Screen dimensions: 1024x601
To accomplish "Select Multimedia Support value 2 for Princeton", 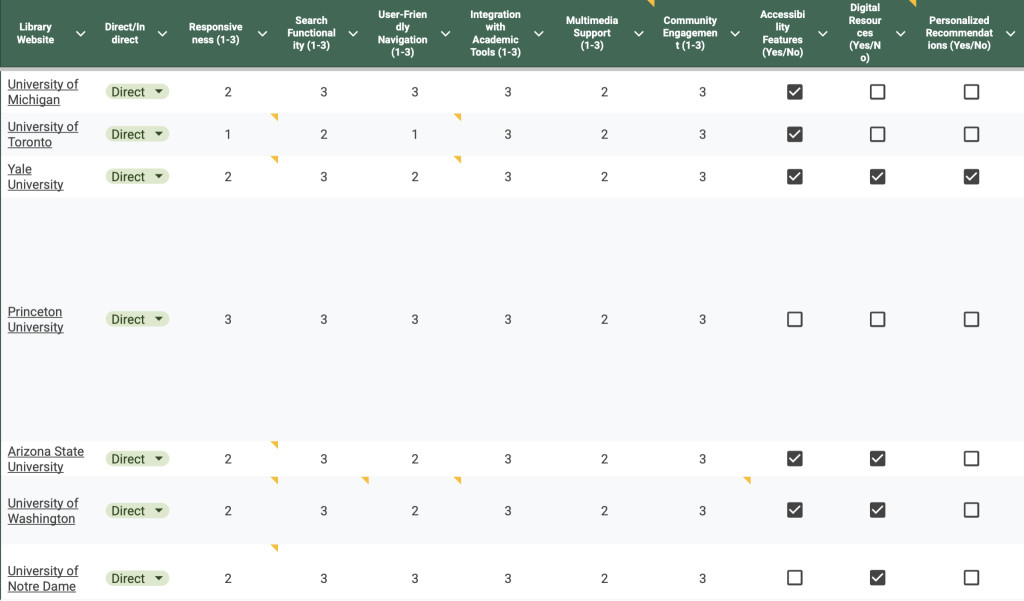I will pyautogui.click(x=605, y=319).
